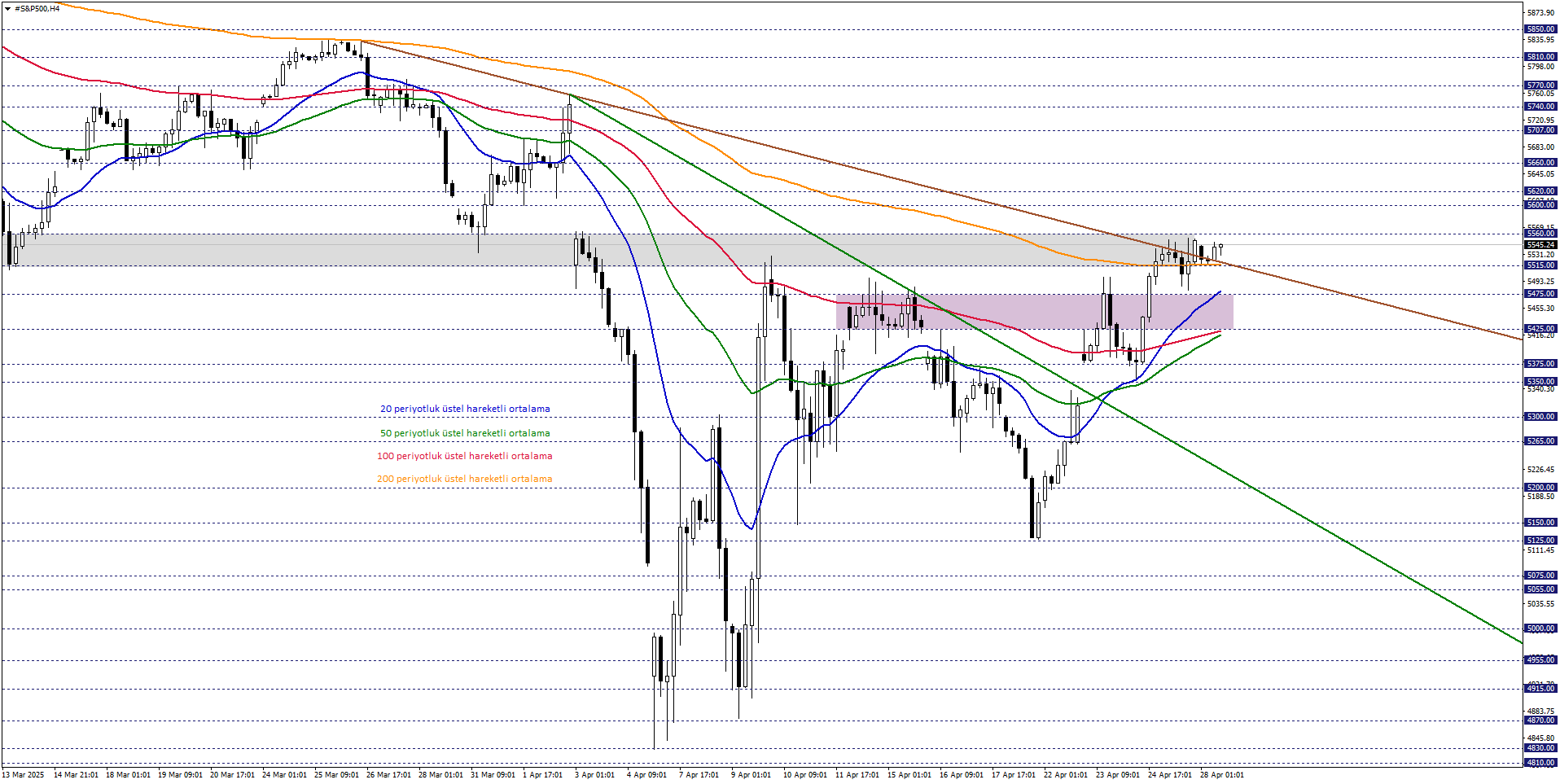
Task: Click the 13 Mar 2025 date label
Action: tap(24, 775)
